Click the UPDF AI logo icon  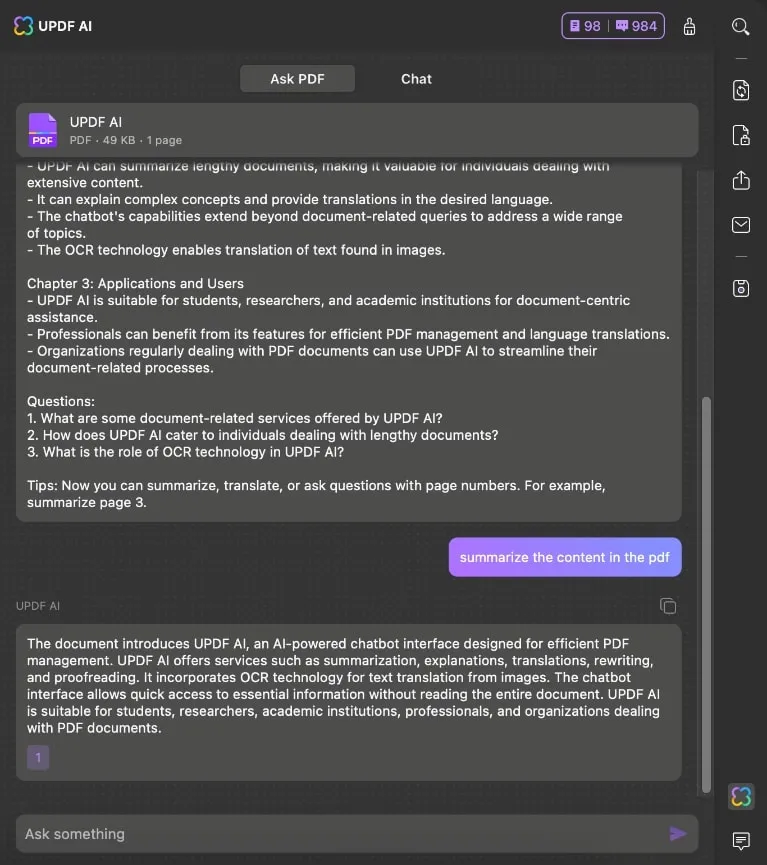pyautogui.click(x=23, y=26)
